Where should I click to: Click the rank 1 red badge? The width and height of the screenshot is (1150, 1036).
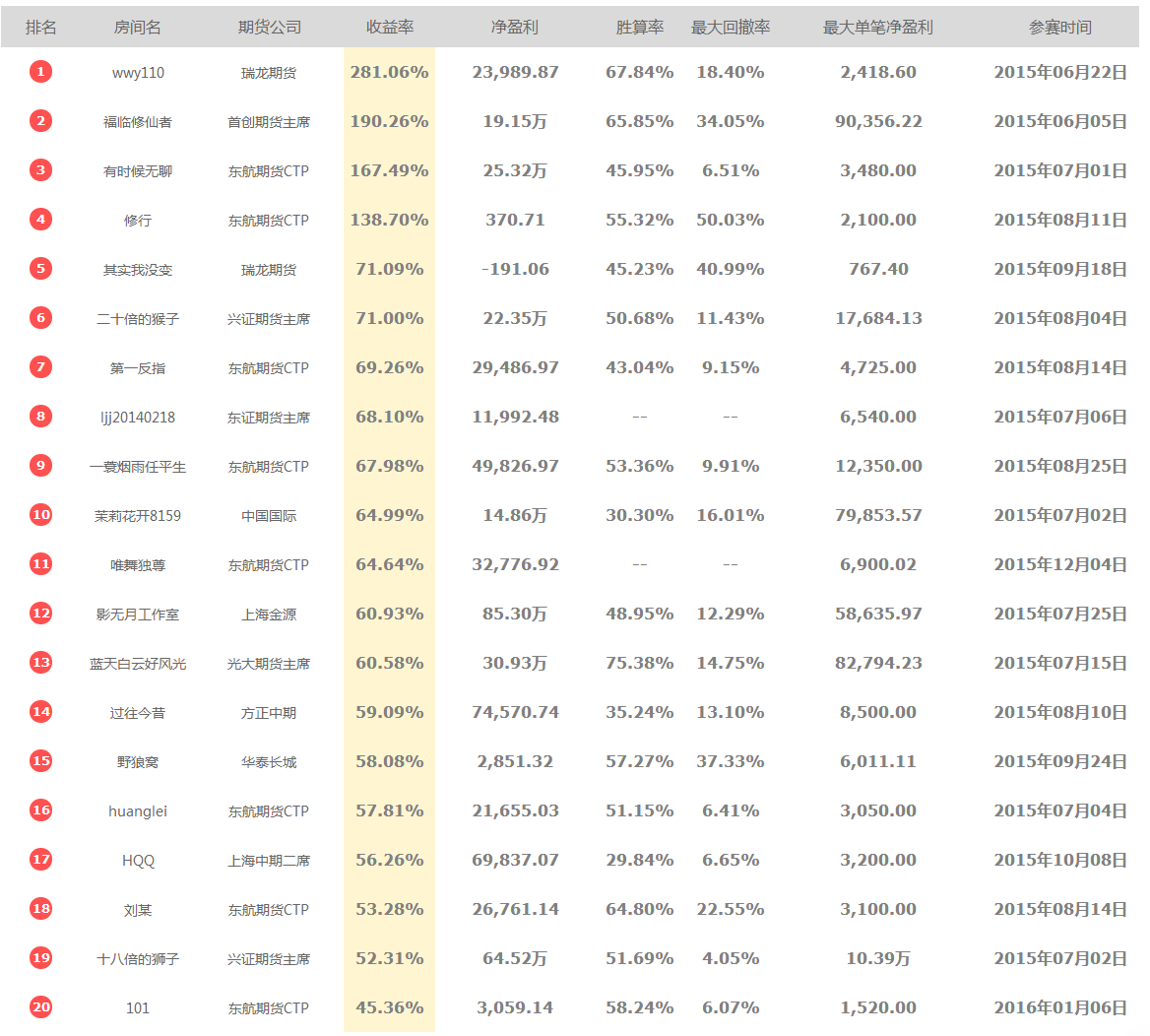point(41,72)
